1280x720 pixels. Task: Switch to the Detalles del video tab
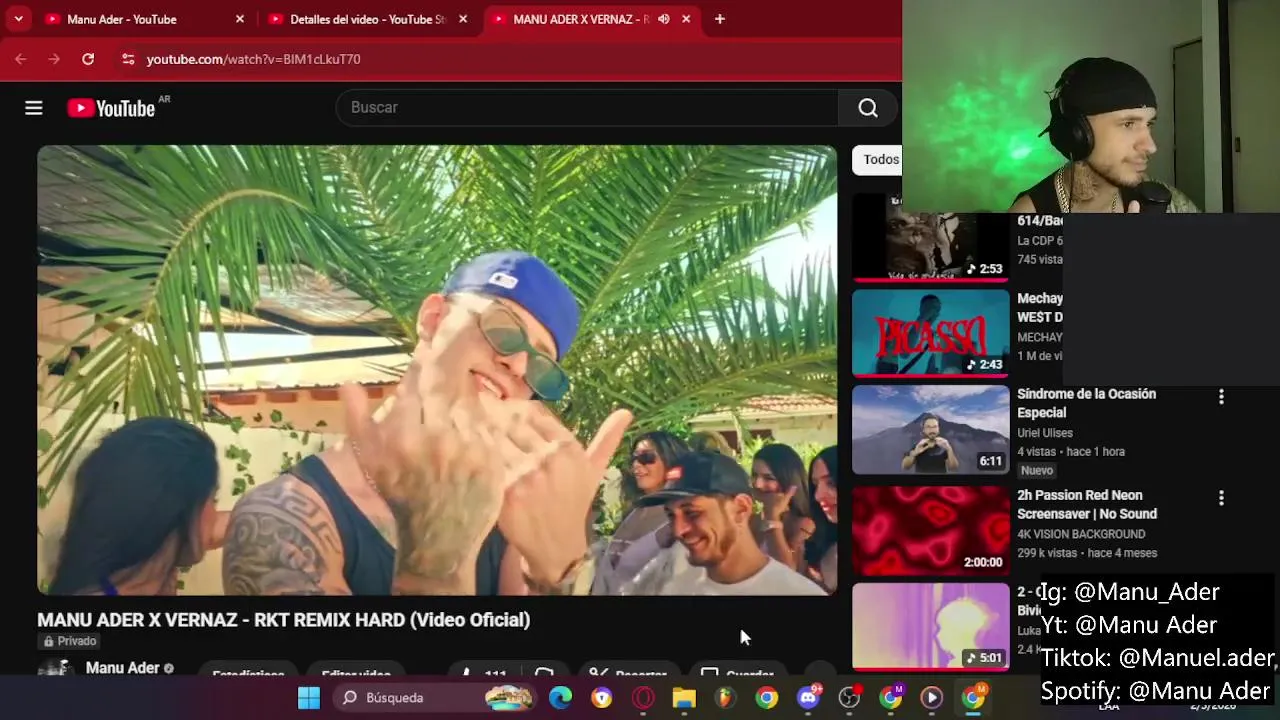coord(368,19)
